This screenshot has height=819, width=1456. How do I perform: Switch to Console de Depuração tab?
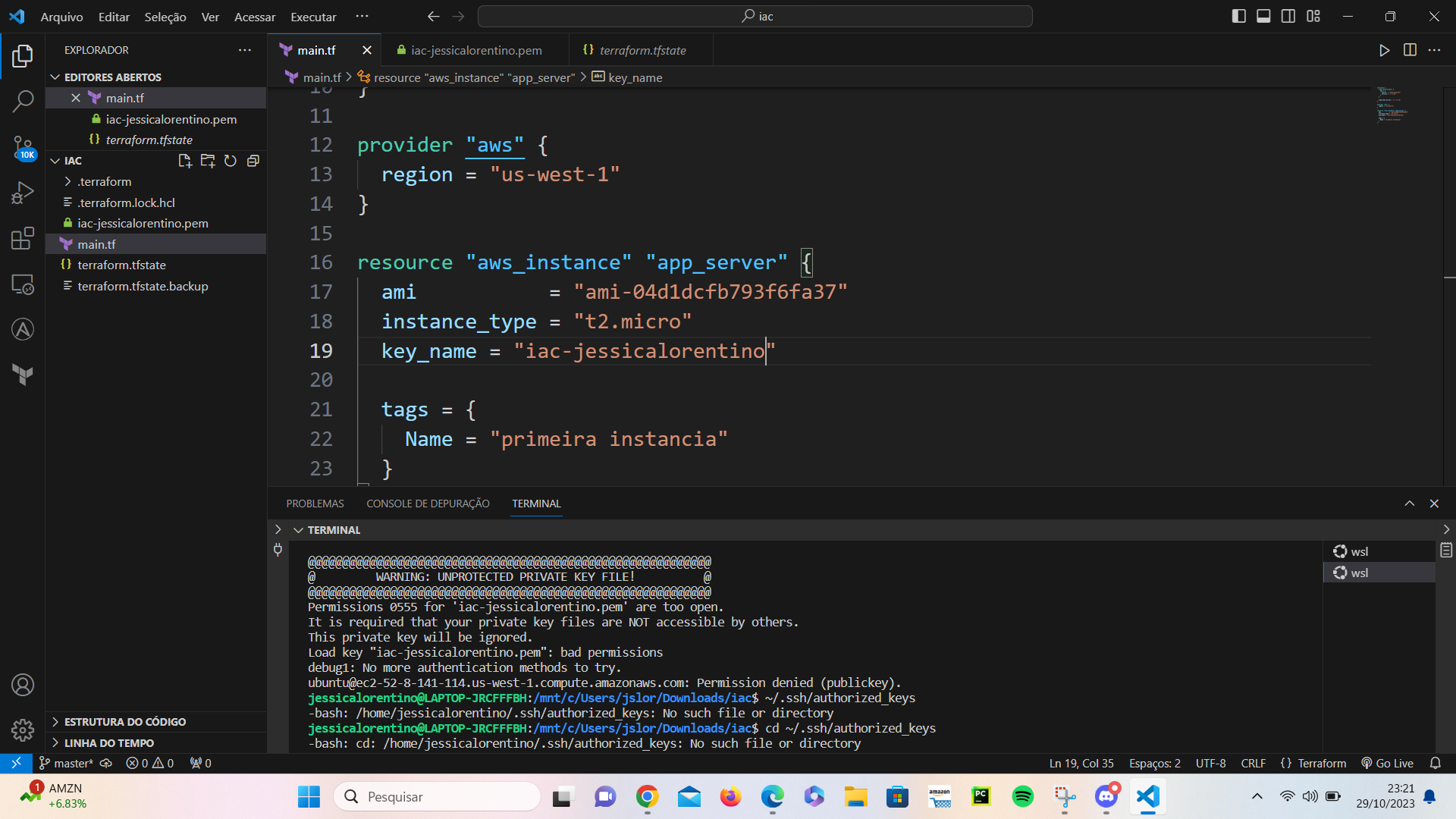click(428, 504)
